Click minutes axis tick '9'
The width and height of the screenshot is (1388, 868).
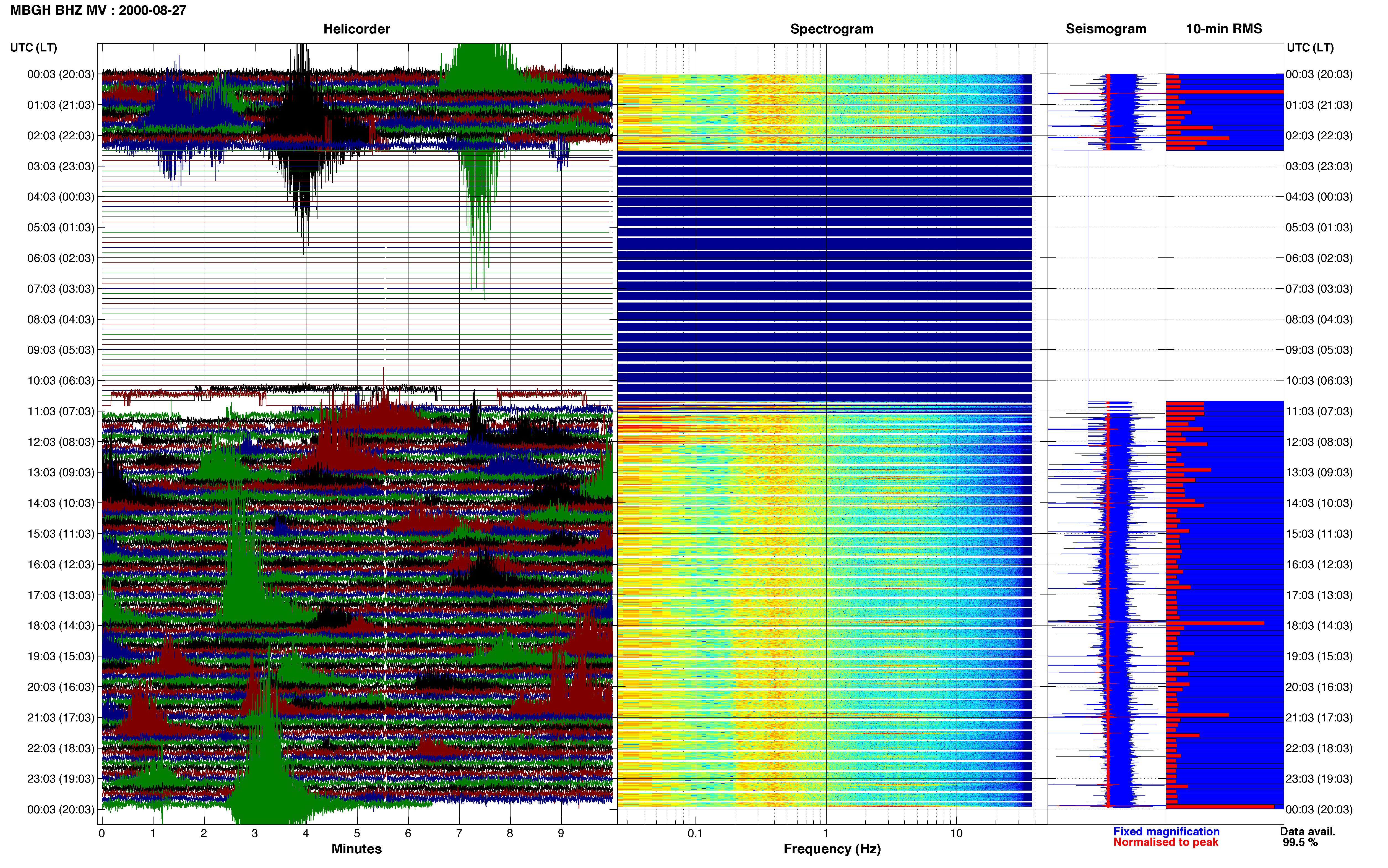click(561, 833)
